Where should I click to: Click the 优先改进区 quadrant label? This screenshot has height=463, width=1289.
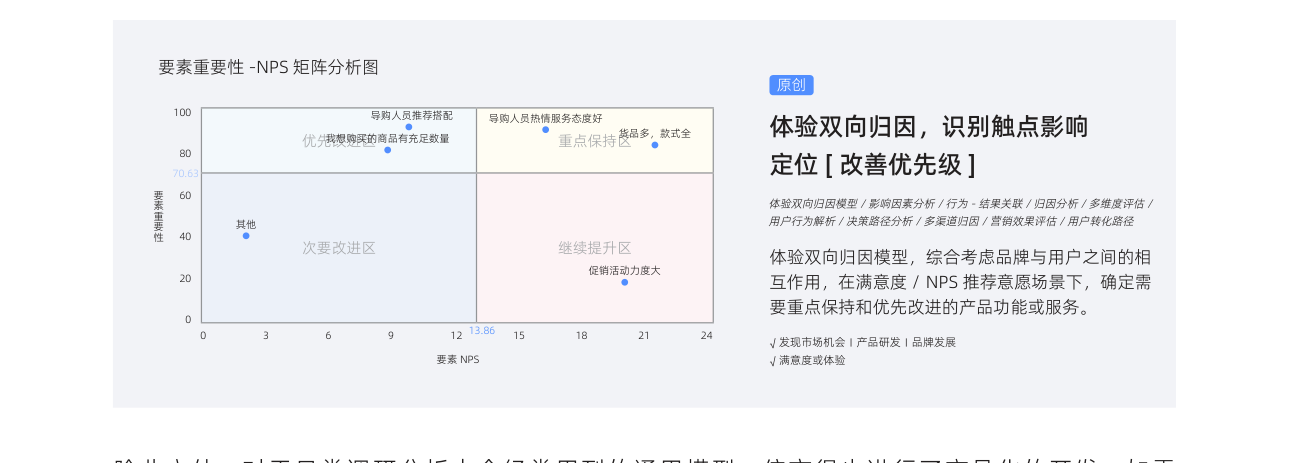pyautogui.click(x=339, y=141)
